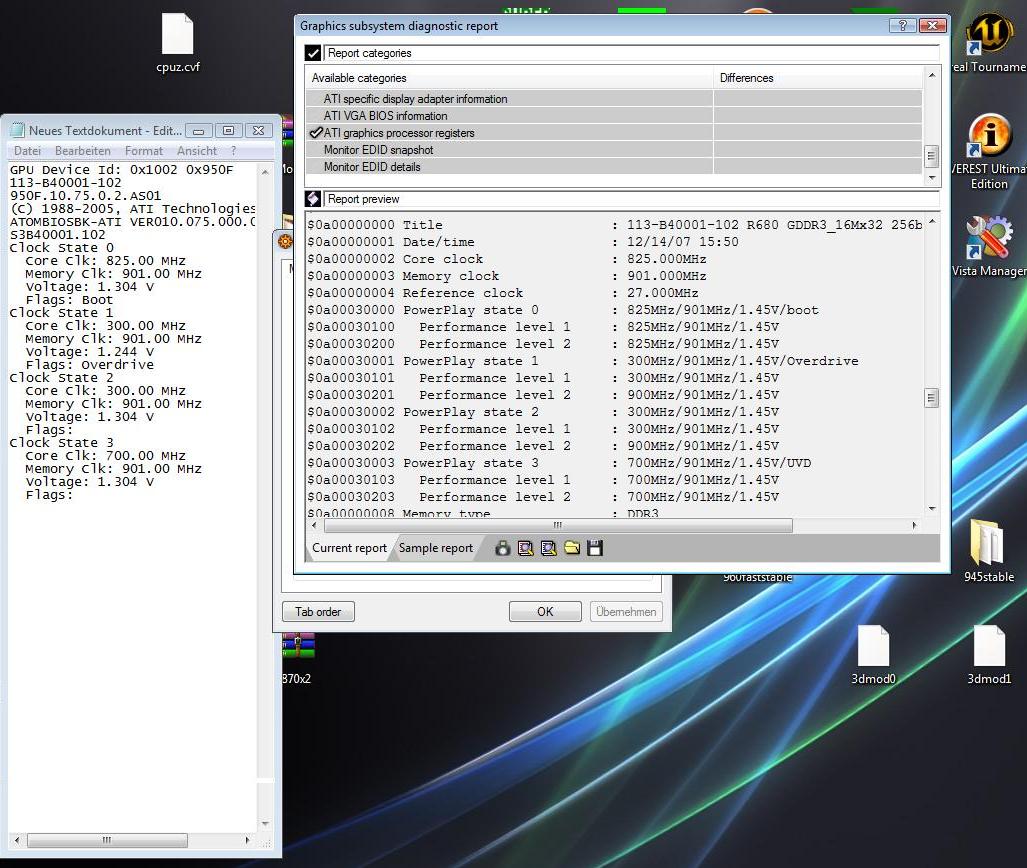Click the categories list vertical scrollbar thumb
Screen dimensions: 1027x868
click(x=931, y=156)
